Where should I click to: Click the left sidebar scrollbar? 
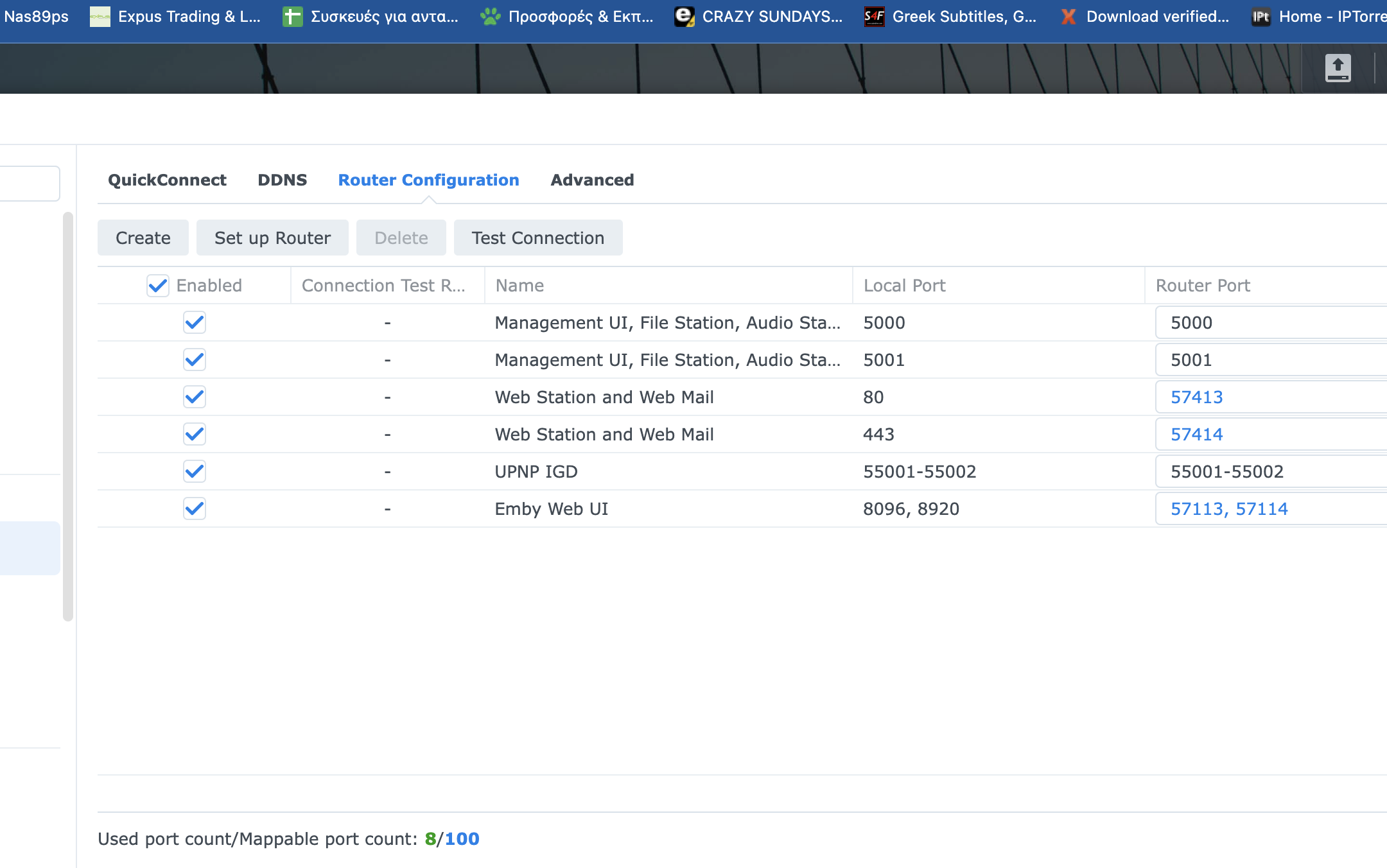[x=67, y=416]
